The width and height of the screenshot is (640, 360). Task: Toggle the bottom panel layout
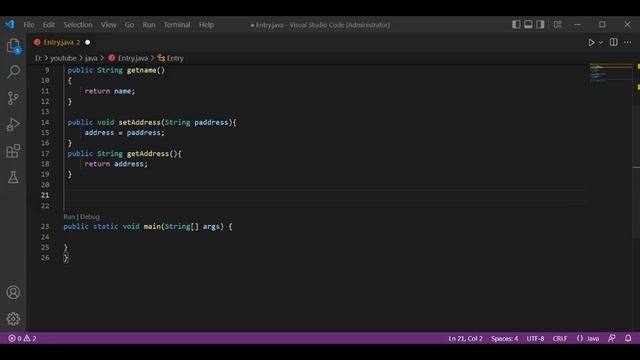(528, 24)
